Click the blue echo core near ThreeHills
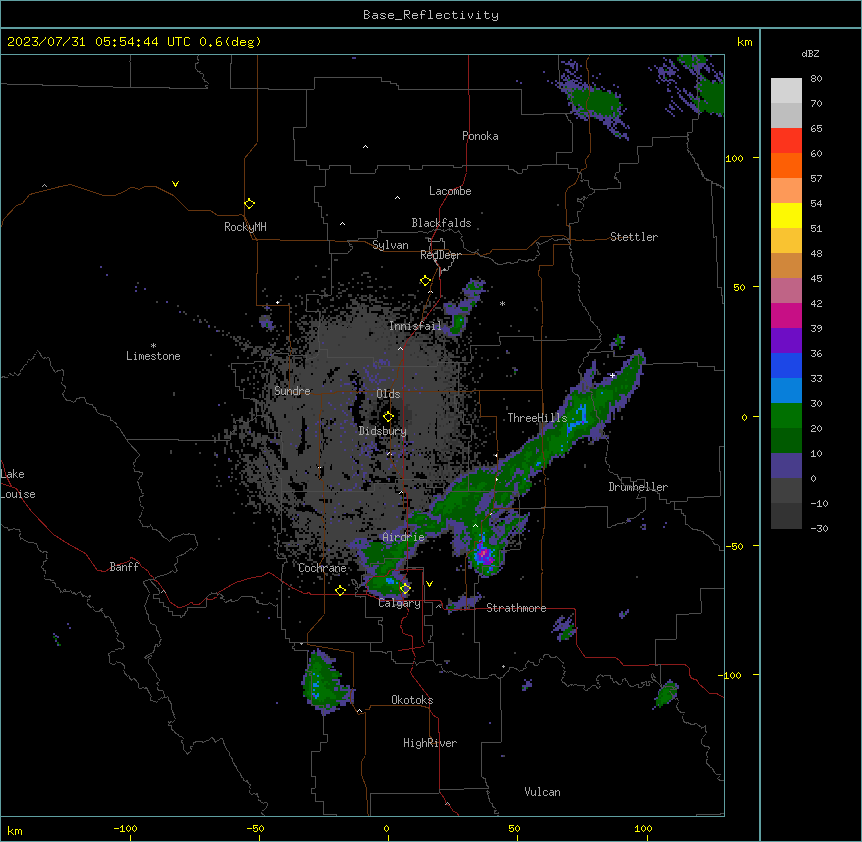862x842 pixels. [577, 419]
